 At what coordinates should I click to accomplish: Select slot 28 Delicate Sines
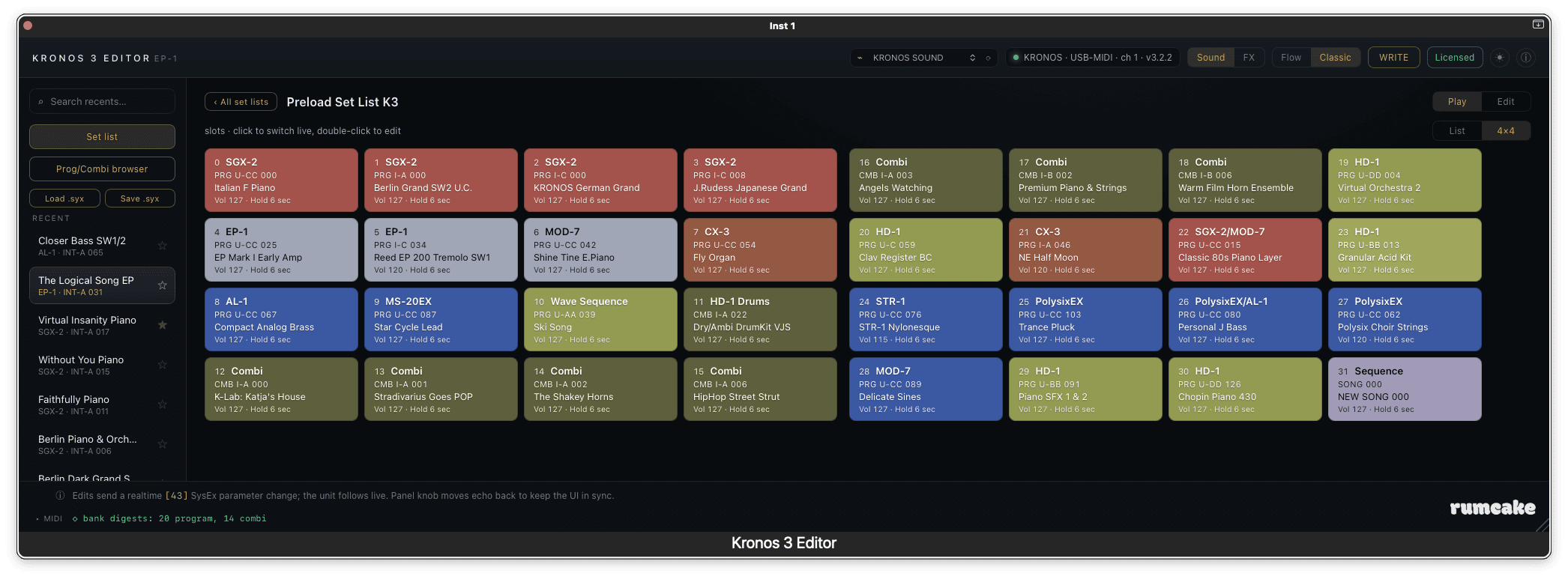tap(926, 389)
